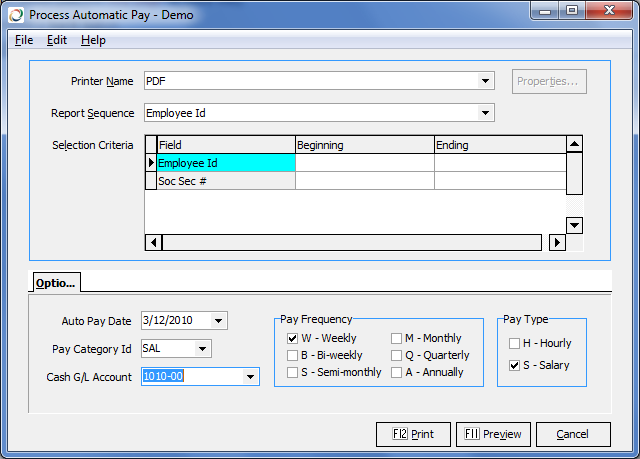640x459 pixels.
Task: Select row marker beside Employee Id
Action: pyautogui.click(x=151, y=163)
